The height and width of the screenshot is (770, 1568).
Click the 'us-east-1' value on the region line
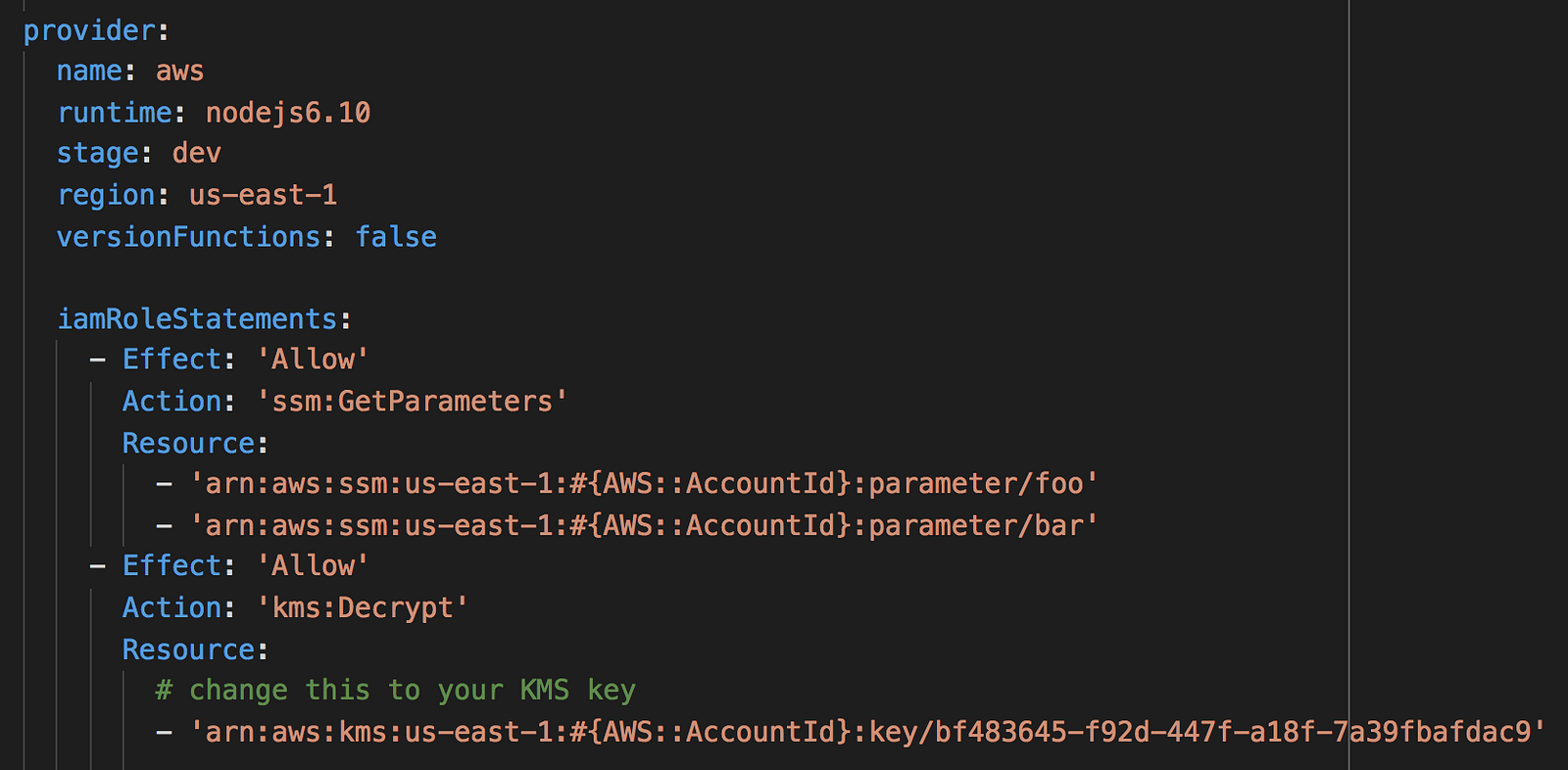pyautogui.click(x=263, y=195)
